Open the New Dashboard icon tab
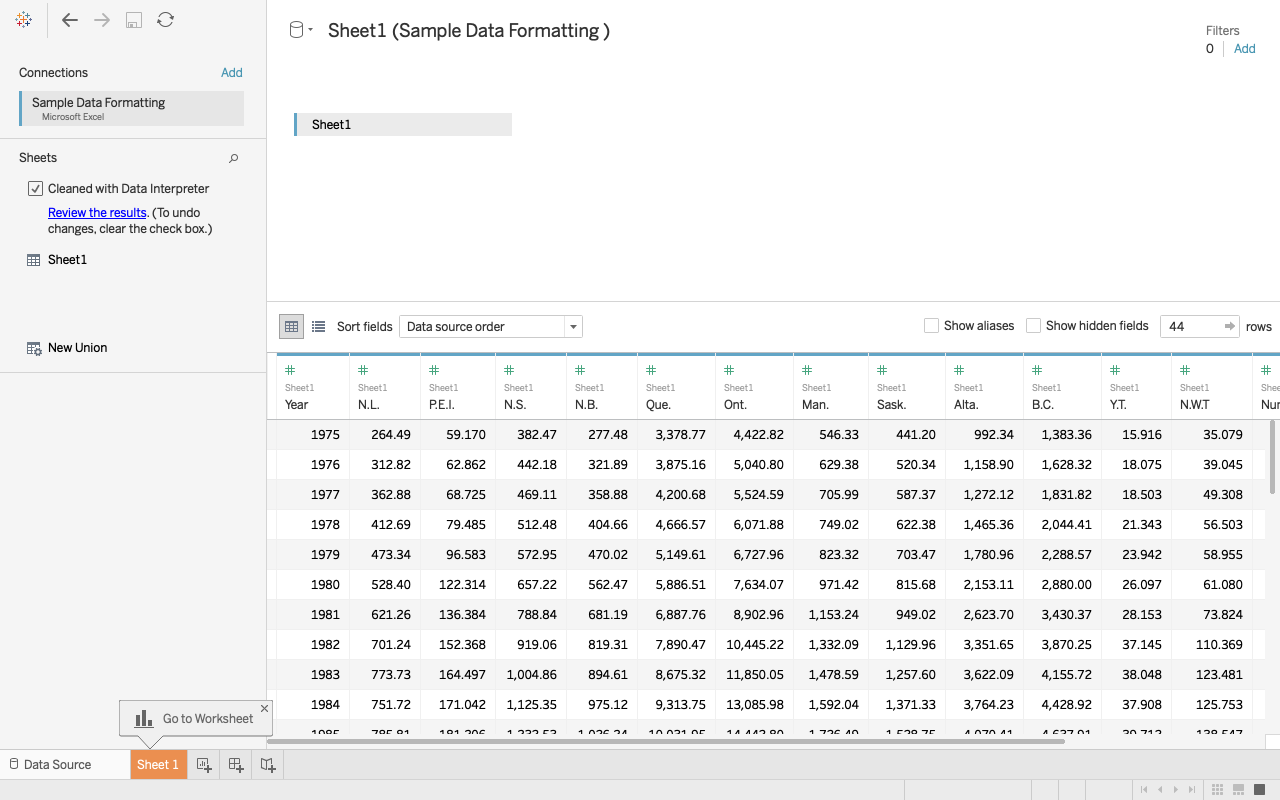The width and height of the screenshot is (1280, 800). 236,765
